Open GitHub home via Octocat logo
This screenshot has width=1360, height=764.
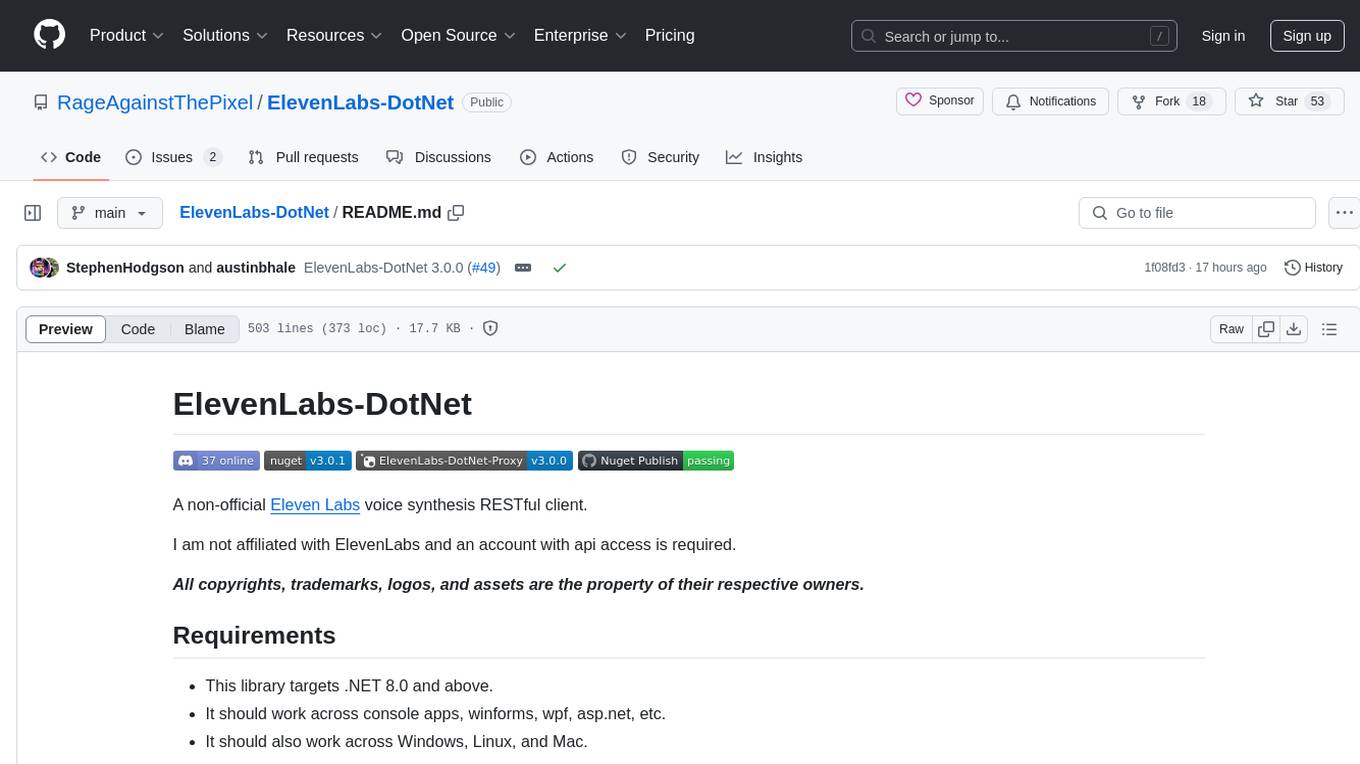(49, 35)
